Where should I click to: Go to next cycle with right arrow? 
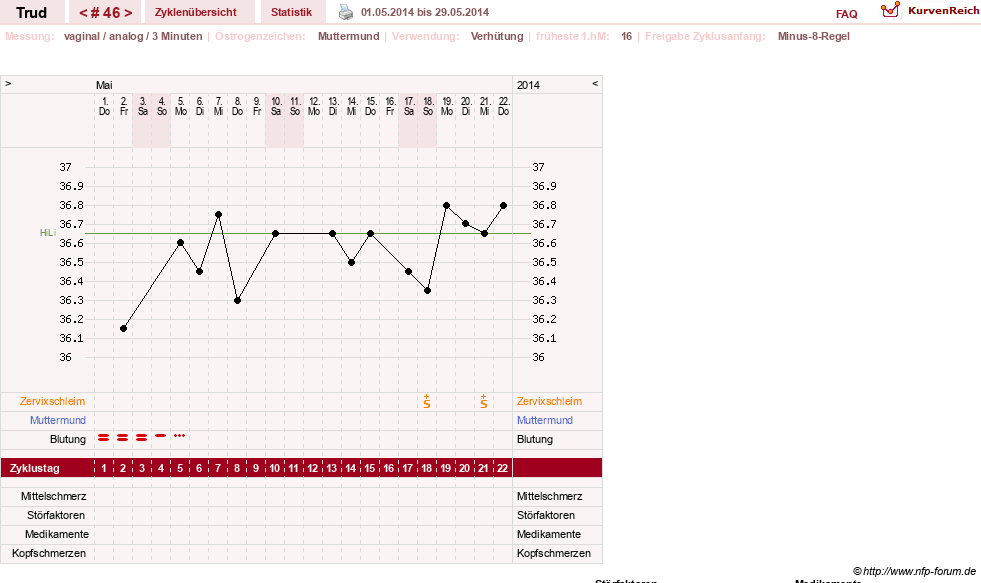point(128,13)
